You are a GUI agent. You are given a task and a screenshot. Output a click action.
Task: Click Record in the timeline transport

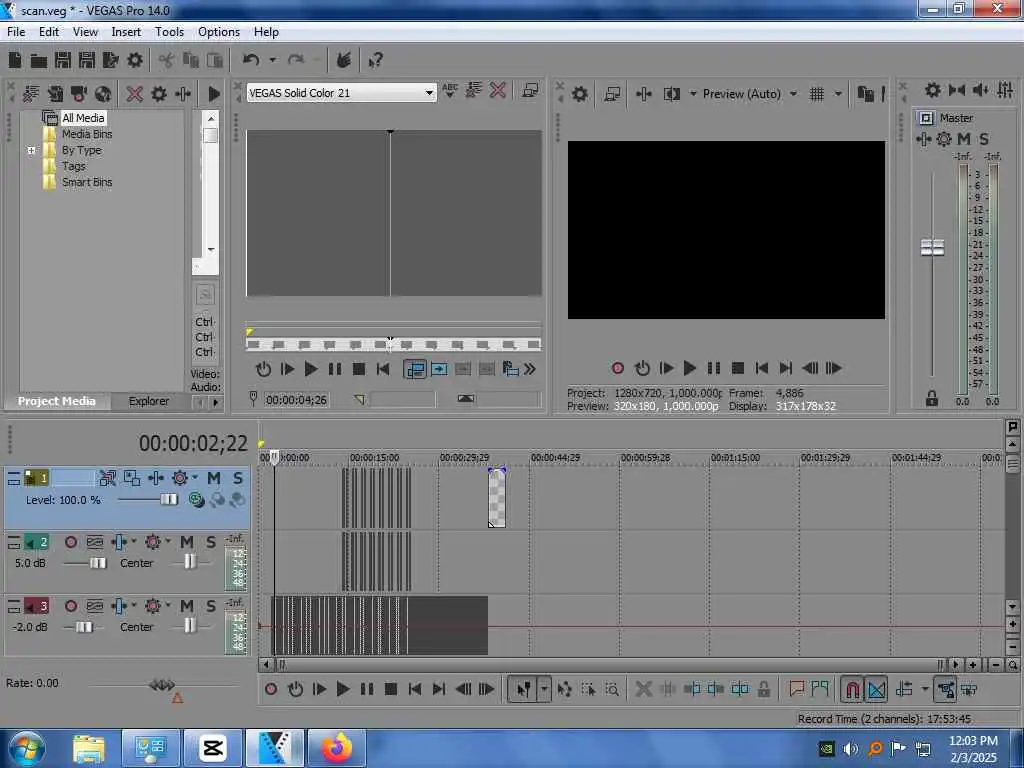271,689
